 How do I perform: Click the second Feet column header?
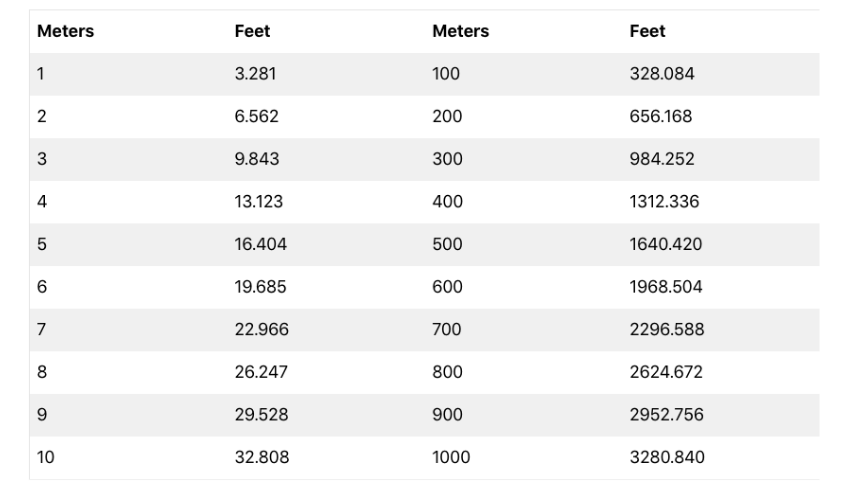(647, 32)
